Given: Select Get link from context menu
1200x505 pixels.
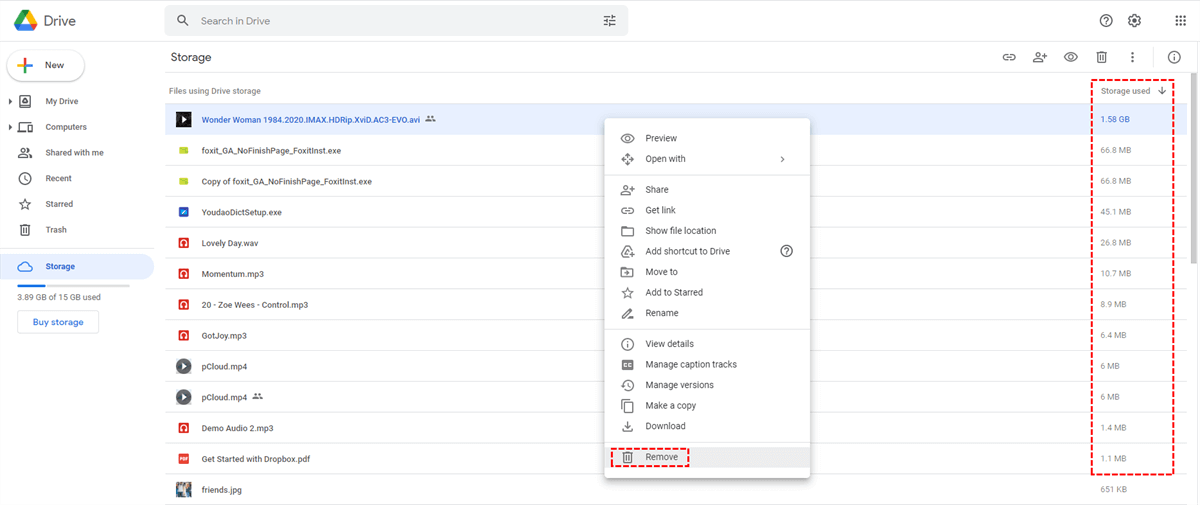Looking at the screenshot, I should click(707, 210).
